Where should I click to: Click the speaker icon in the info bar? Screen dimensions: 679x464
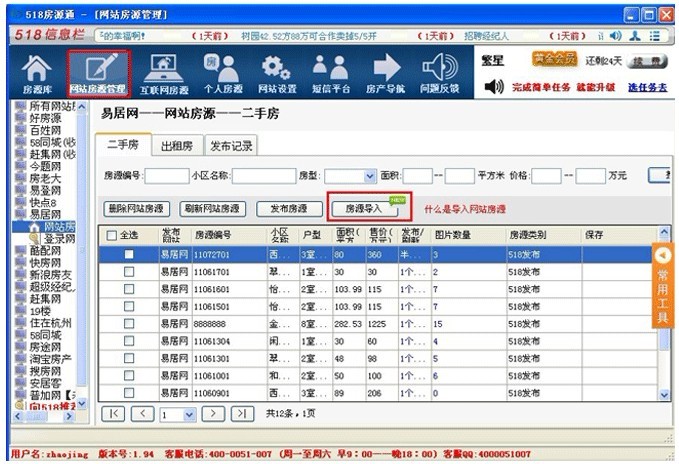click(x=615, y=35)
